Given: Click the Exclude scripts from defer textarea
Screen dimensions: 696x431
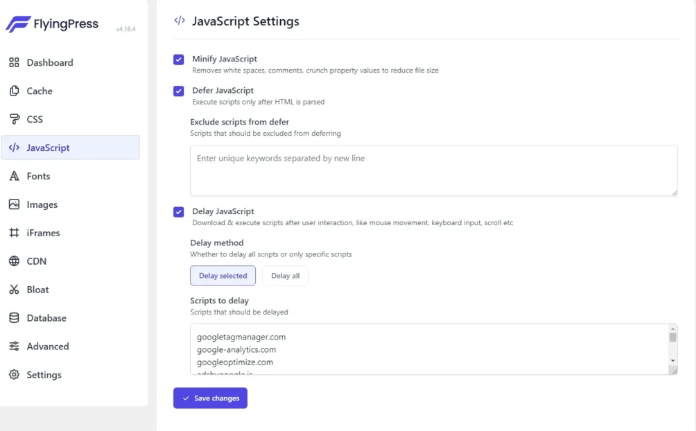Looking at the screenshot, I should pyautogui.click(x=433, y=170).
